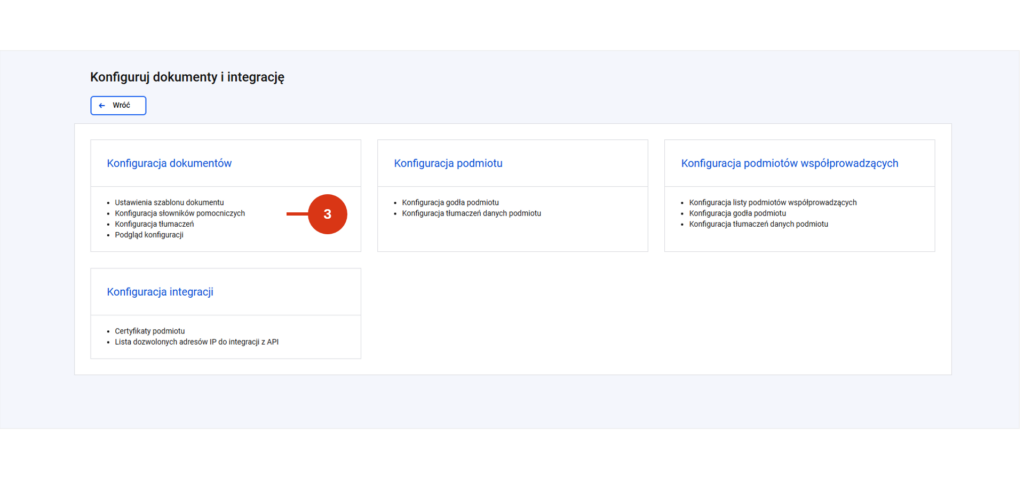The image size is (1024, 477).
Task: Open Lista dozwolonych adresów IP item
Action: tap(197, 342)
